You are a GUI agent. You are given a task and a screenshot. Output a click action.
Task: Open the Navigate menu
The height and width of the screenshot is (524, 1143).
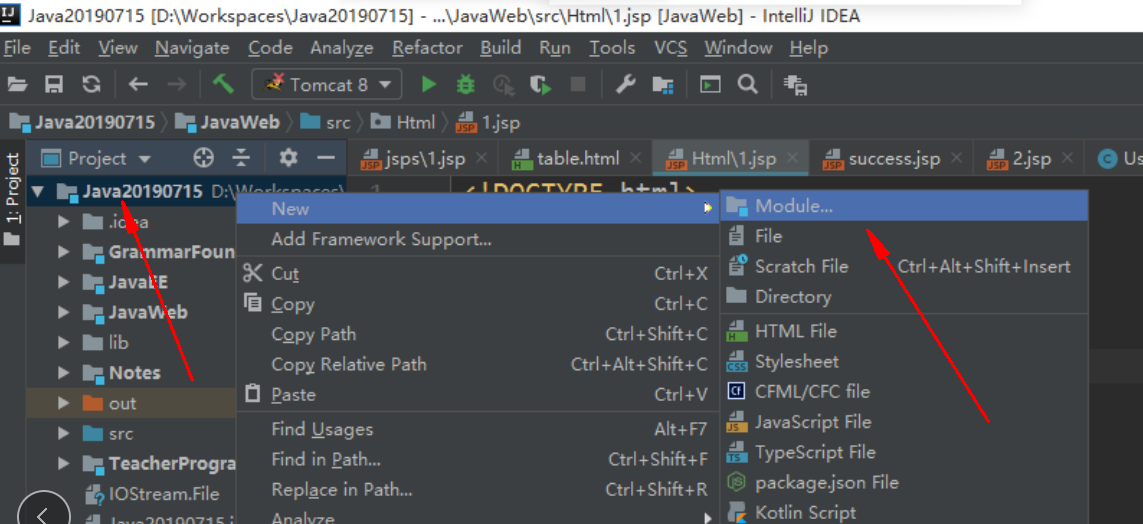[192, 48]
